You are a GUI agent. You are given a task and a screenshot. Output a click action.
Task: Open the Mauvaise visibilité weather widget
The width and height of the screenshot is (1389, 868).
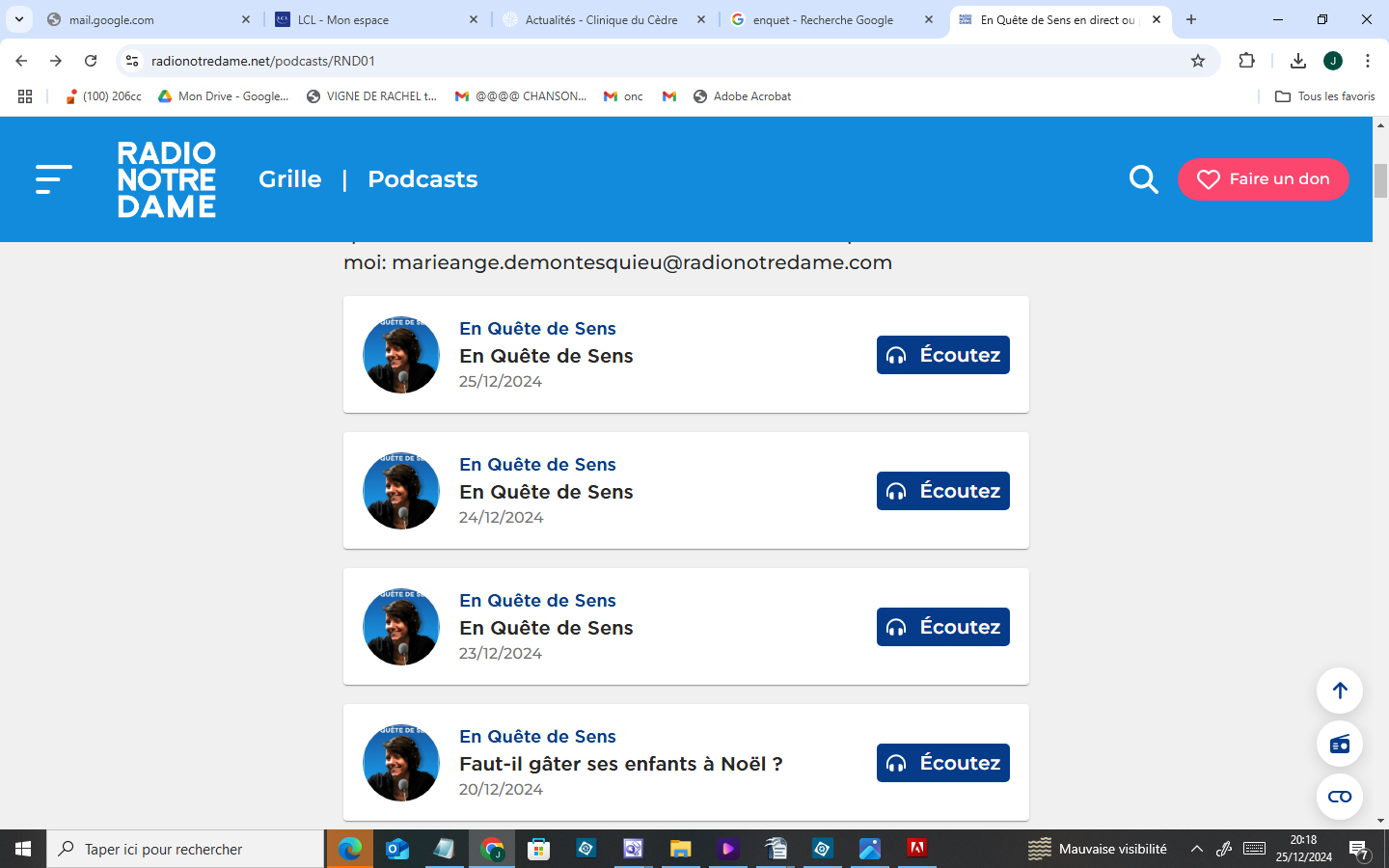click(1098, 849)
